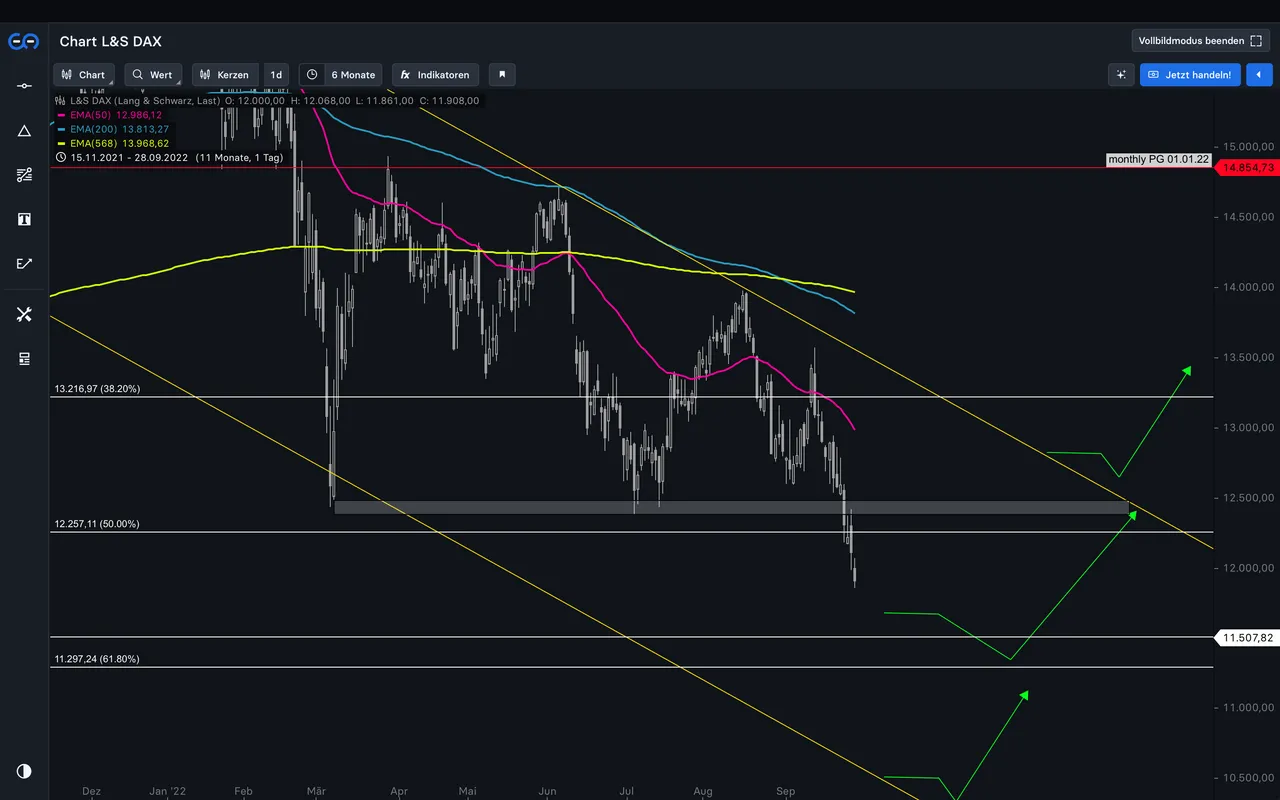Click the blue EMA(200) color marker
This screenshot has width=1280, height=800.
point(61,129)
